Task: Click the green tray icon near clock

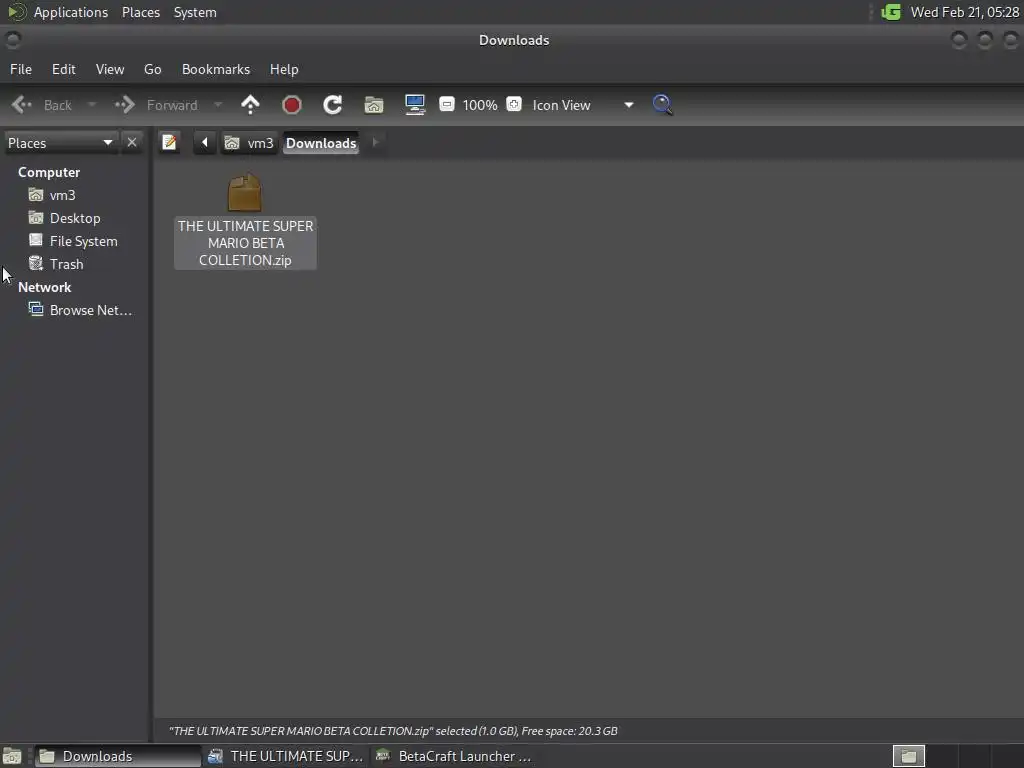Action: [891, 12]
